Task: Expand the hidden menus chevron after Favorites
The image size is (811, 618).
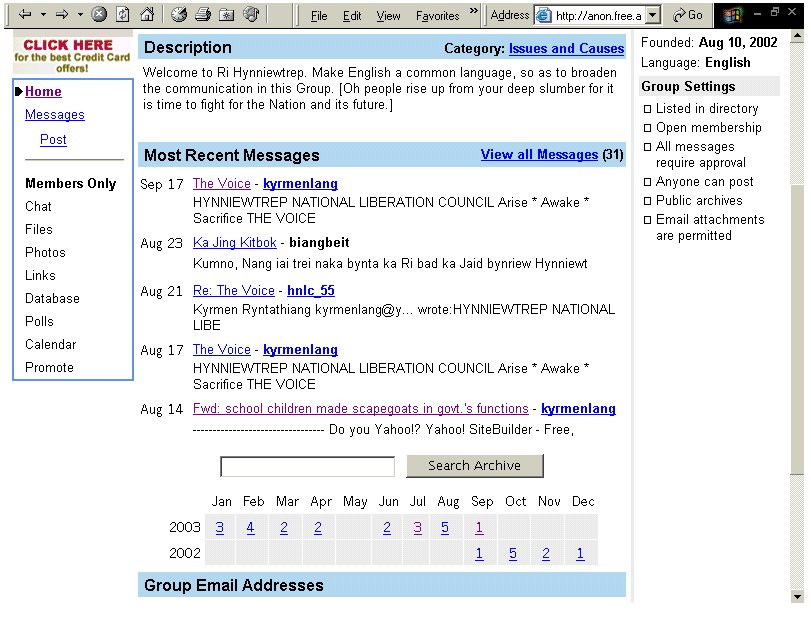Action: click(x=474, y=11)
